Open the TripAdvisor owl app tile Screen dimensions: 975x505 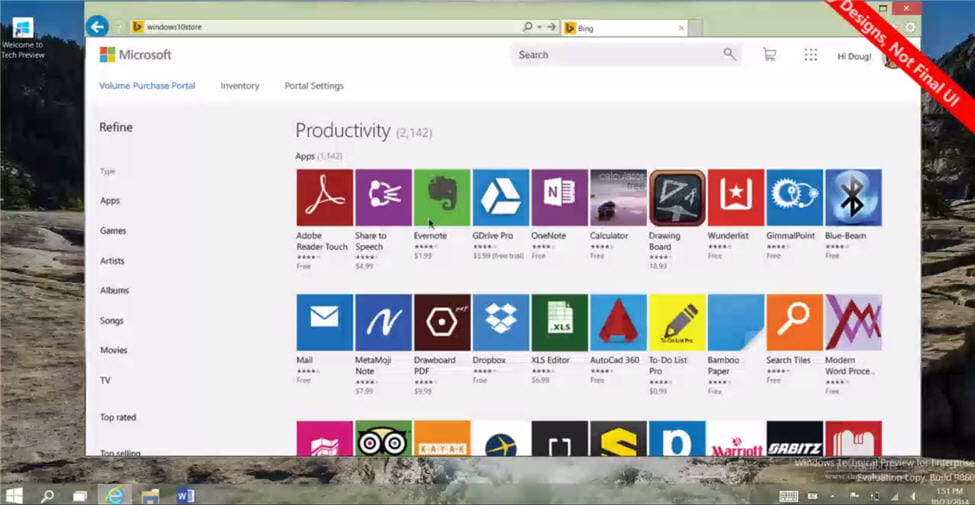[x=383, y=438]
